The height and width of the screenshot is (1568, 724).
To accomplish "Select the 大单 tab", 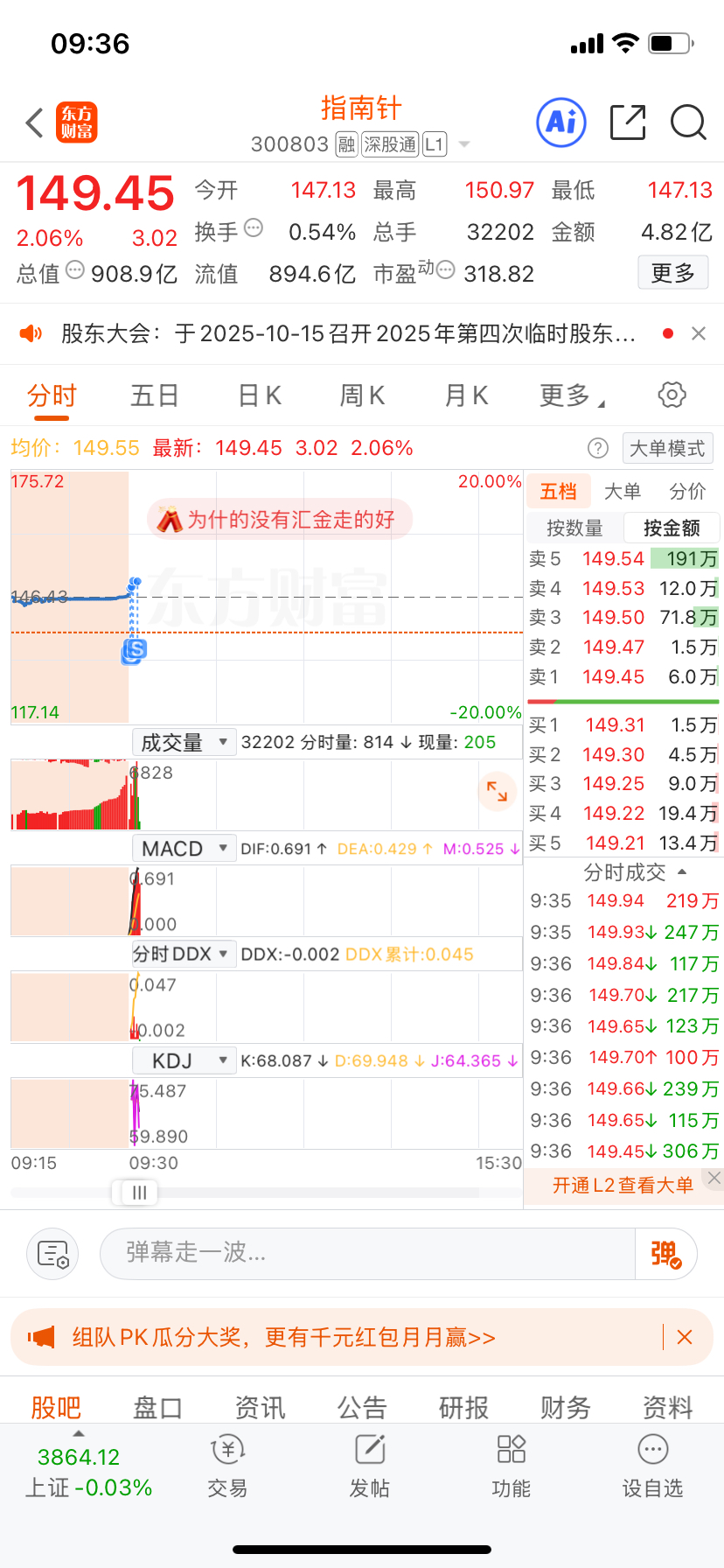I will tap(623, 491).
